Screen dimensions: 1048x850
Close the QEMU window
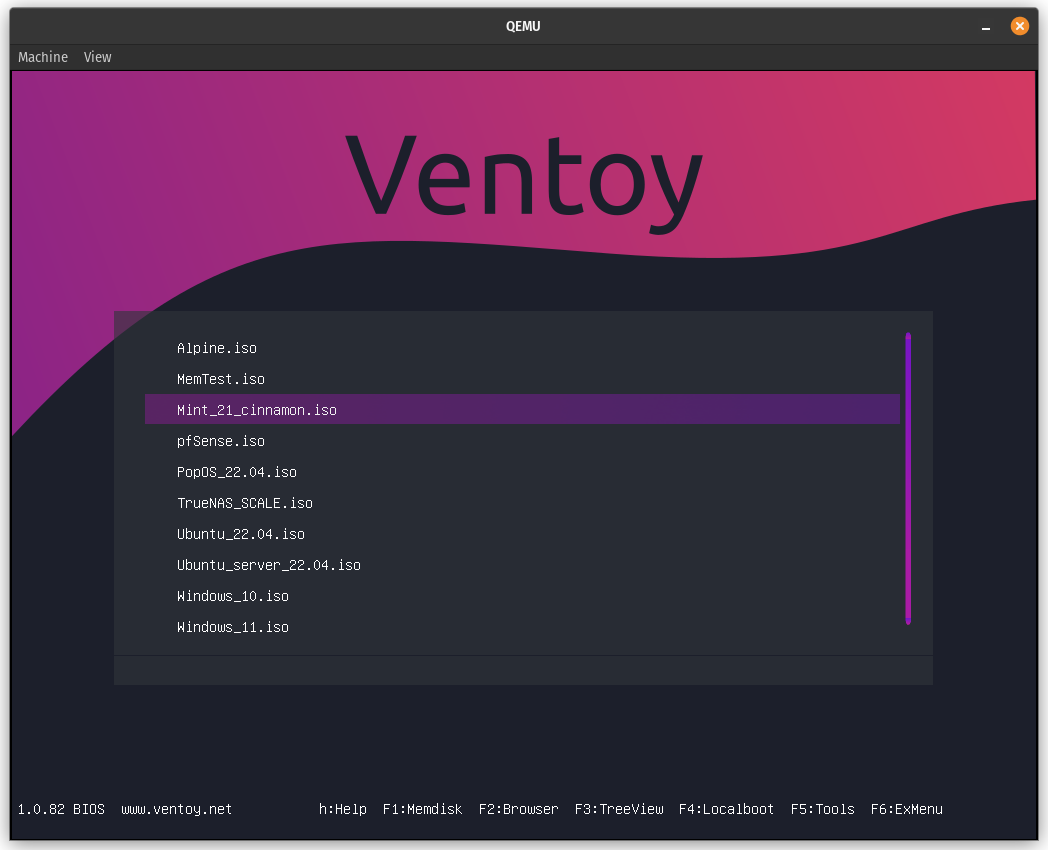(1020, 26)
